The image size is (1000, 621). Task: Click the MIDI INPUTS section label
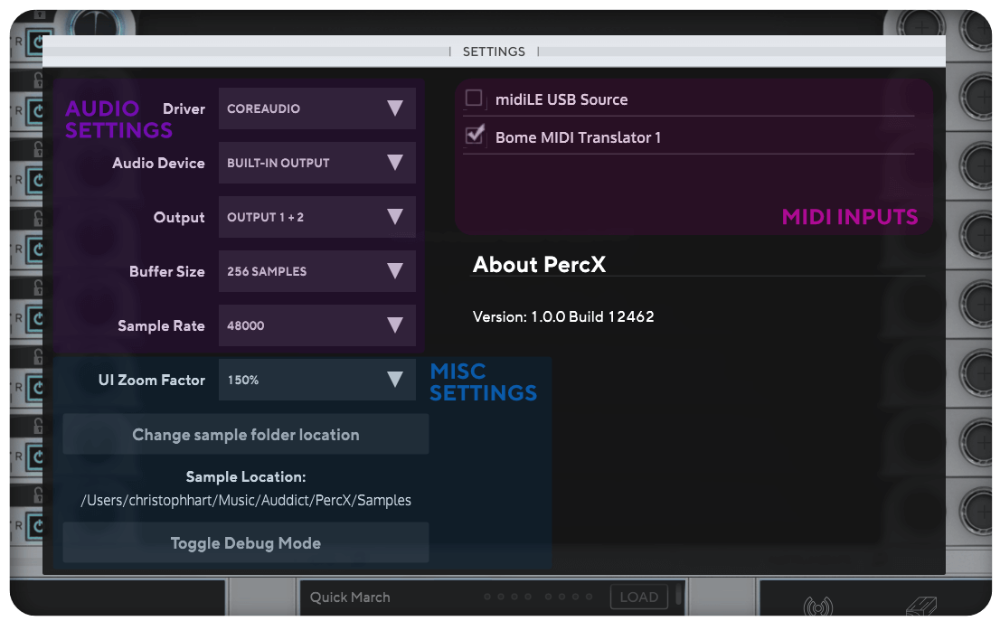coord(850,217)
